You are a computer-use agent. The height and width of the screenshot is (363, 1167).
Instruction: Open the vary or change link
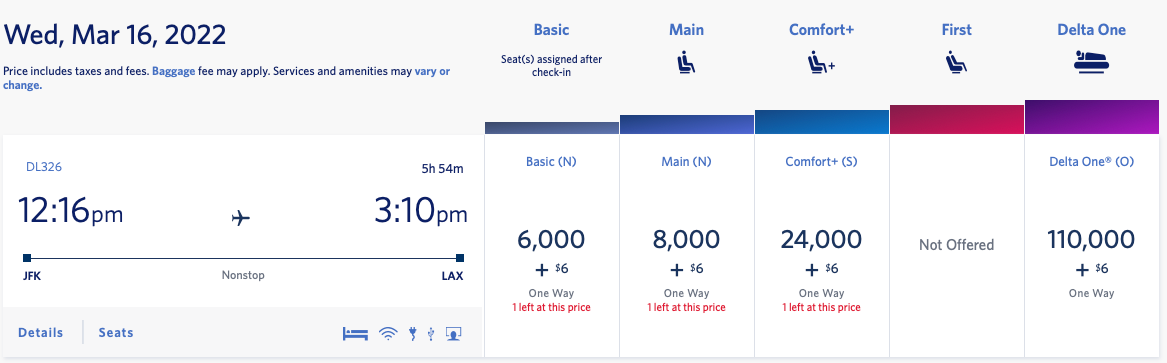227,79
